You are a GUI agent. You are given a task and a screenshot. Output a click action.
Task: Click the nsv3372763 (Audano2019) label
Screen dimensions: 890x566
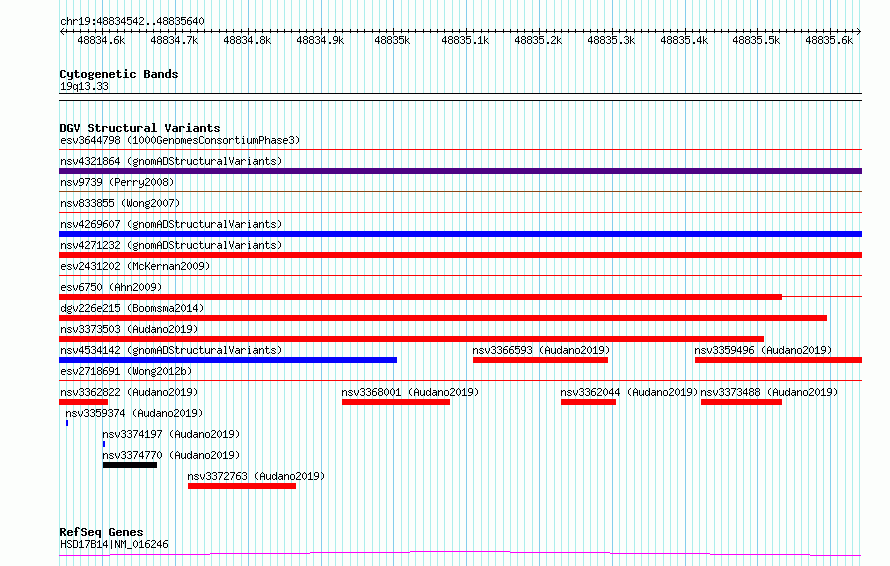[257, 476]
